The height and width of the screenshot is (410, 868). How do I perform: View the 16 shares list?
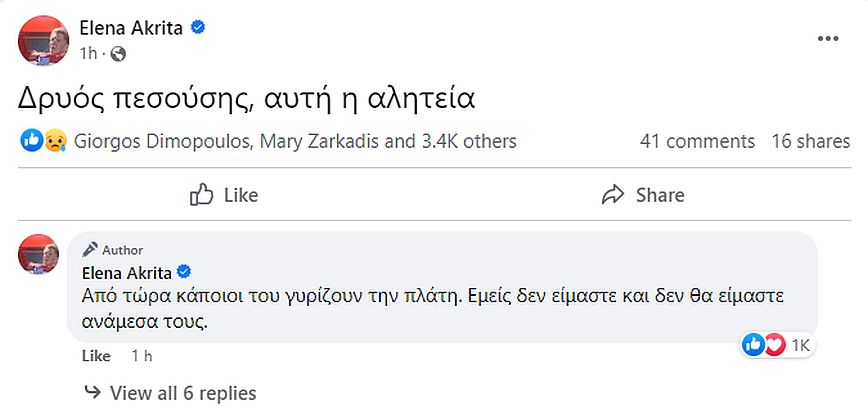click(810, 142)
